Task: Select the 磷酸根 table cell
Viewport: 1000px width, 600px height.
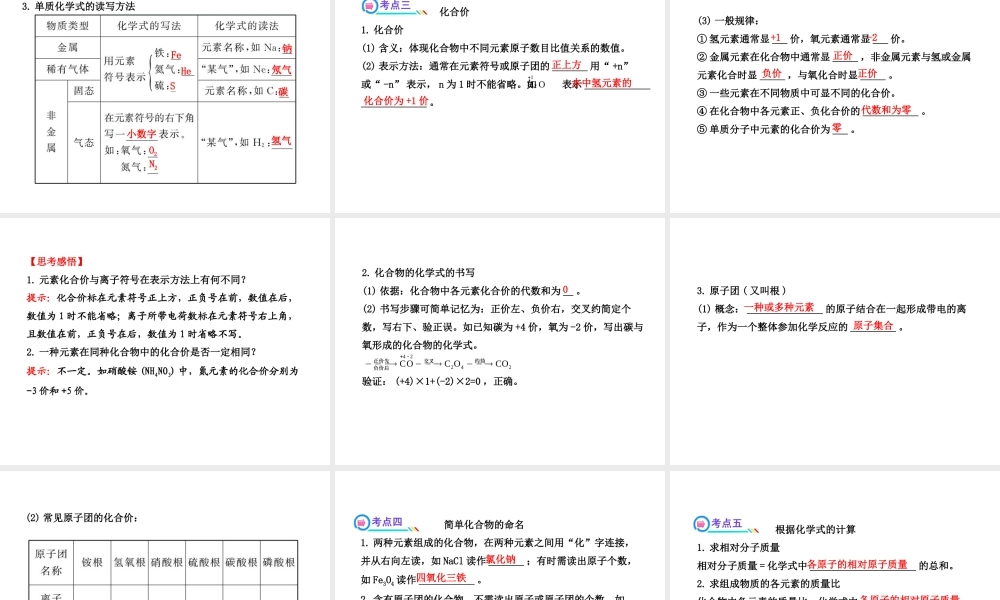Action: (x=279, y=562)
